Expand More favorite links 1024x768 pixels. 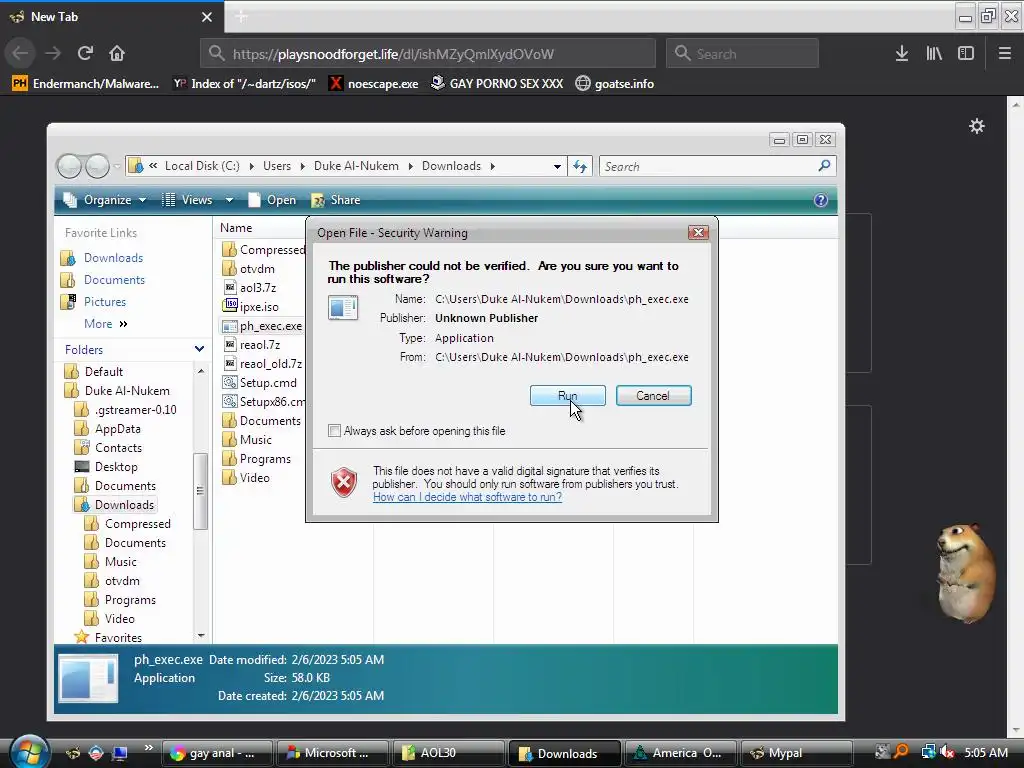(x=105, y=324)
